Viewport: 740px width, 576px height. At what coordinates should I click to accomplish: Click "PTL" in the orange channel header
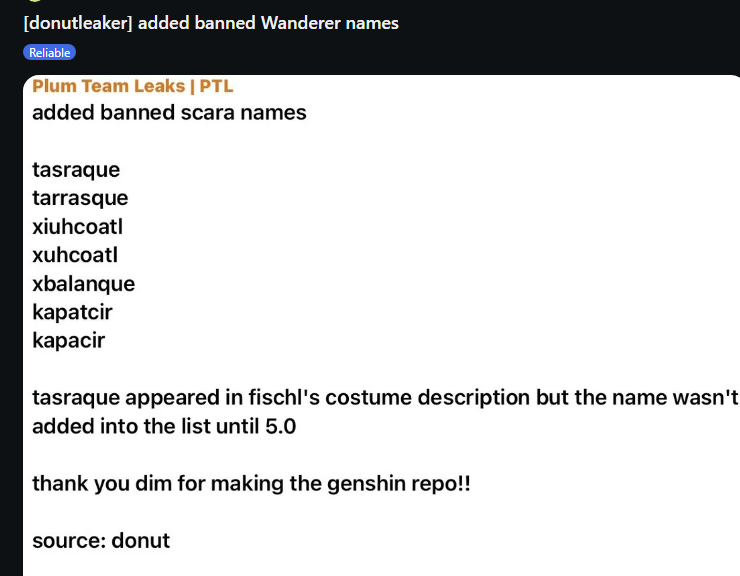click(216, 87)
